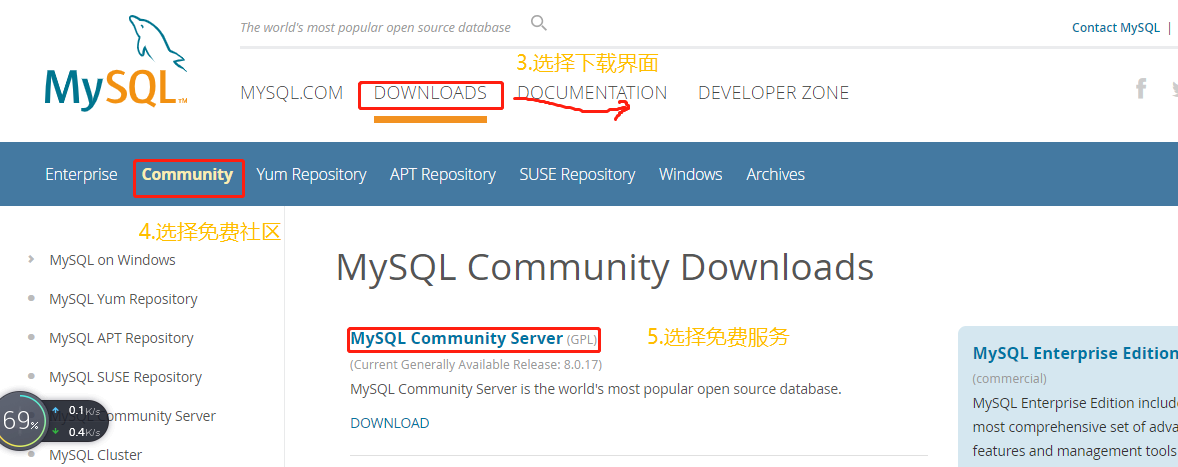This screenshot has width=1178, height=467.
Task: Click the network speed monitor widget
Action: pos(54,422)
